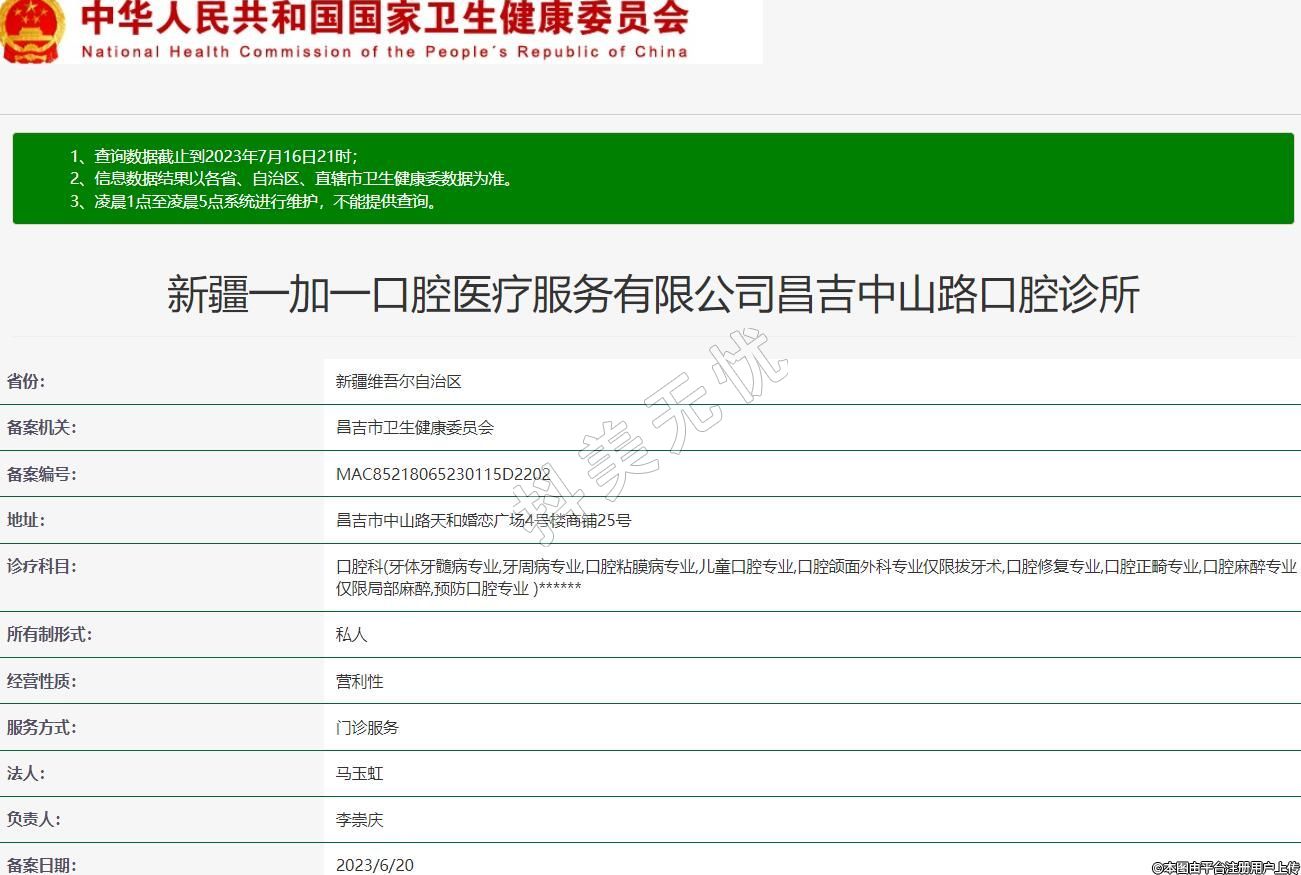Image resolution: width=1301 pixels, height=875 pixels.
Task: Click the service mode value 门诊服务
Action: tap(367, 728)
